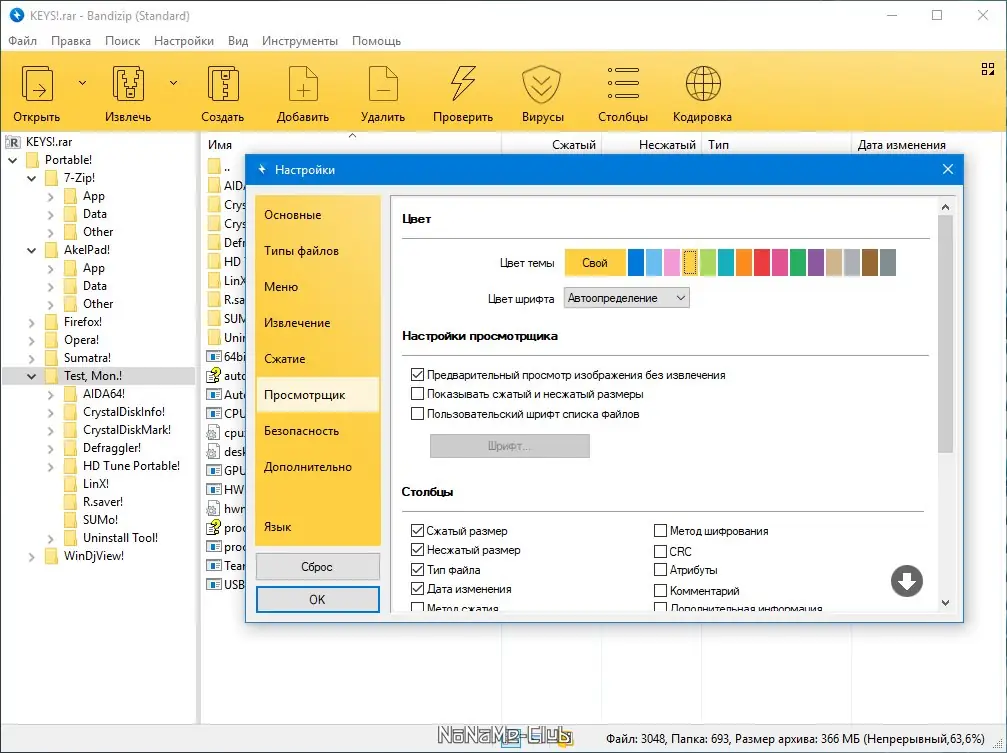Expand the Firefox! tree folder
The image size is (1007, 753).
pos(31,323)
